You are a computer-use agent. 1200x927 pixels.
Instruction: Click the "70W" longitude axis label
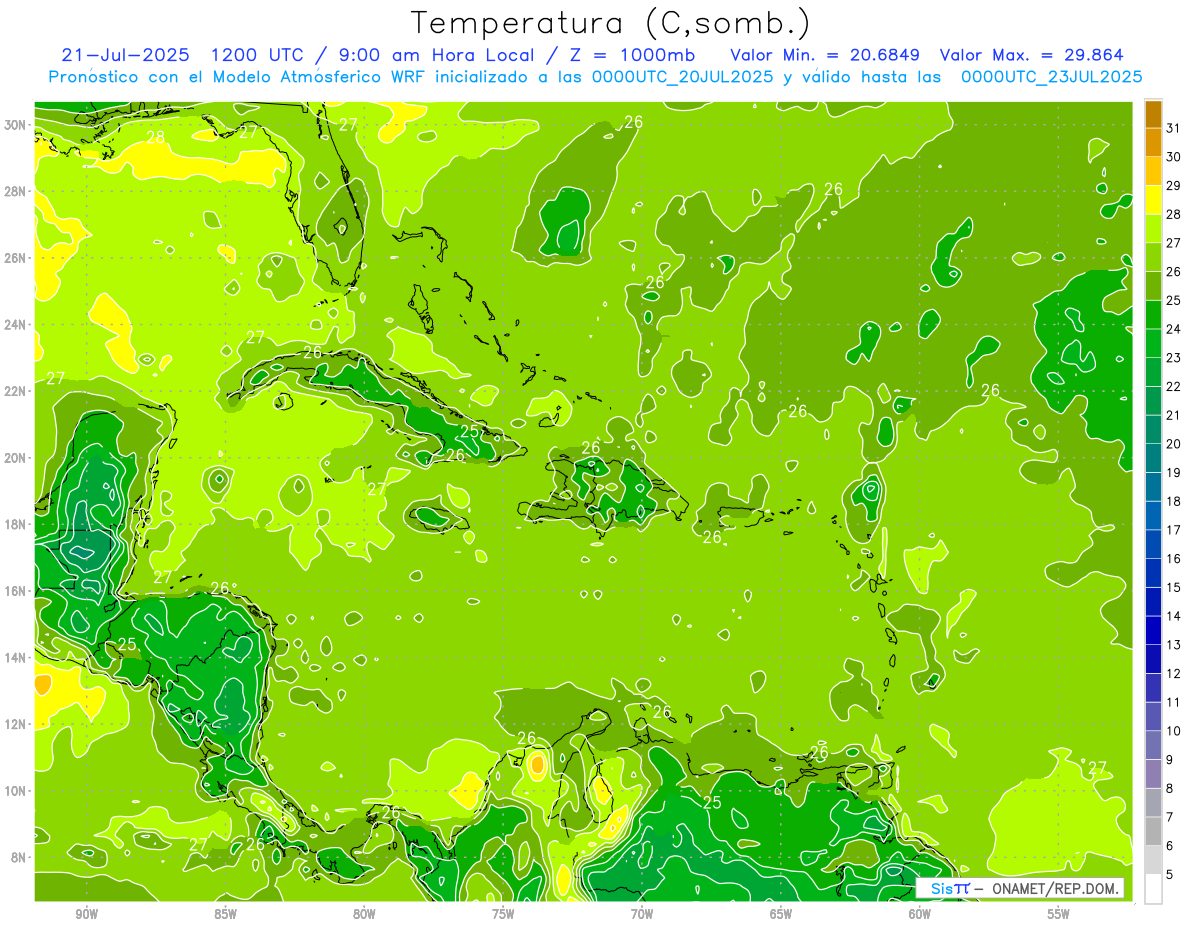642,914
